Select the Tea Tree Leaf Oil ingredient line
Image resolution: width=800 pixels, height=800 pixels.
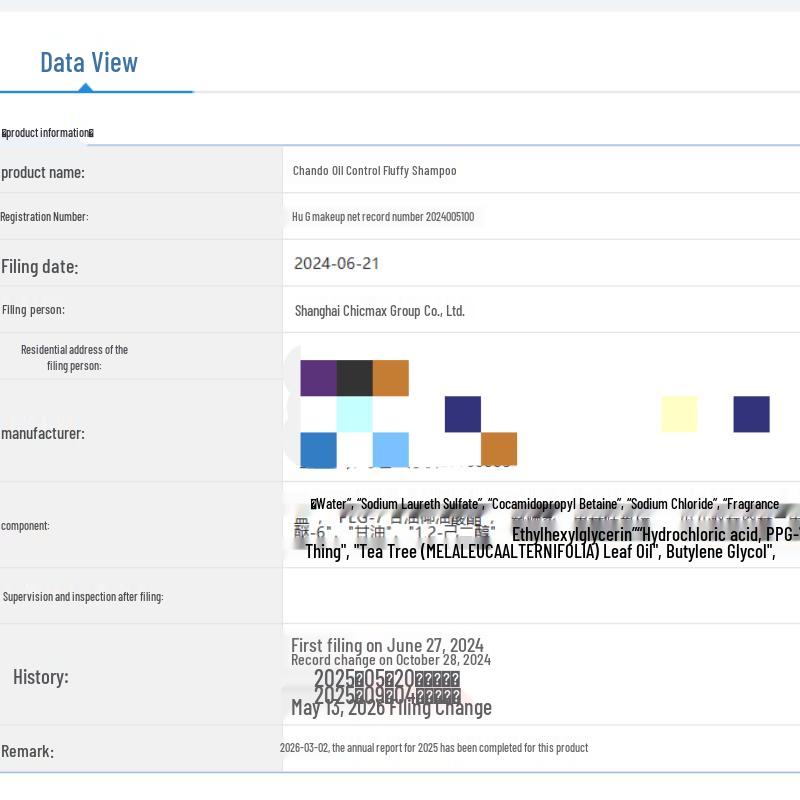pos(540,552)
